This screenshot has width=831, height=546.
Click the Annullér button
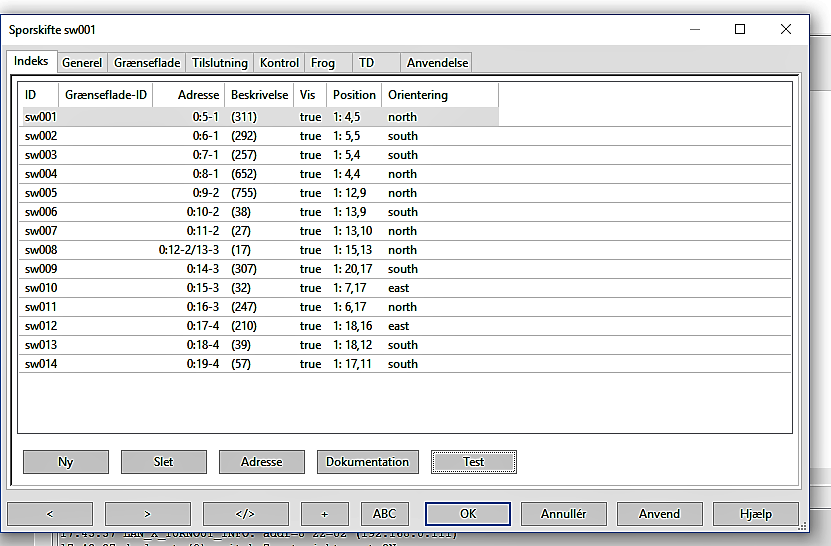tap(564, 514)
